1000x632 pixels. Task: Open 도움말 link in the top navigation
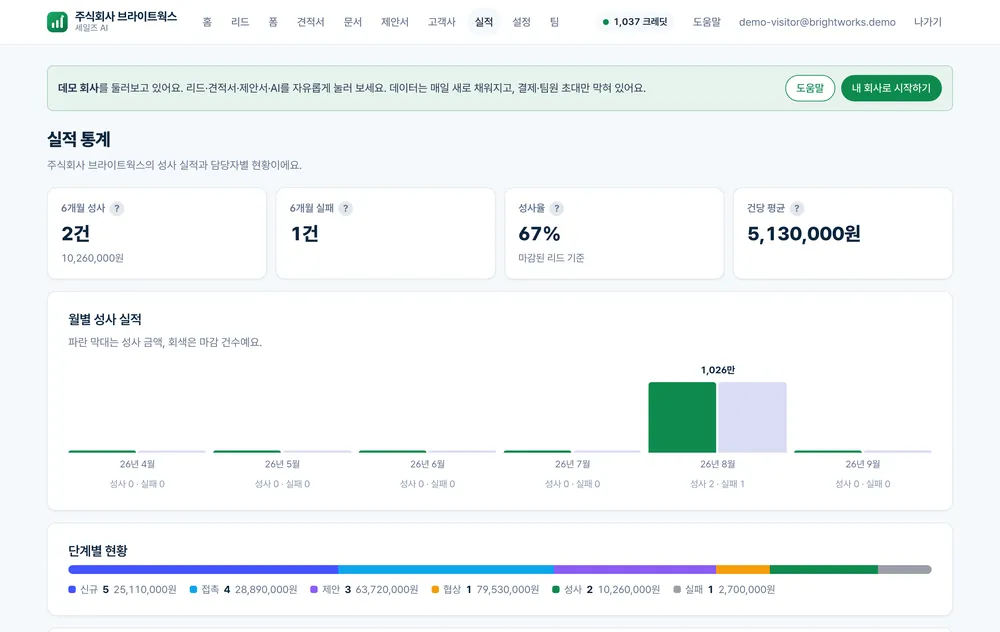click(x=707, y=22)
